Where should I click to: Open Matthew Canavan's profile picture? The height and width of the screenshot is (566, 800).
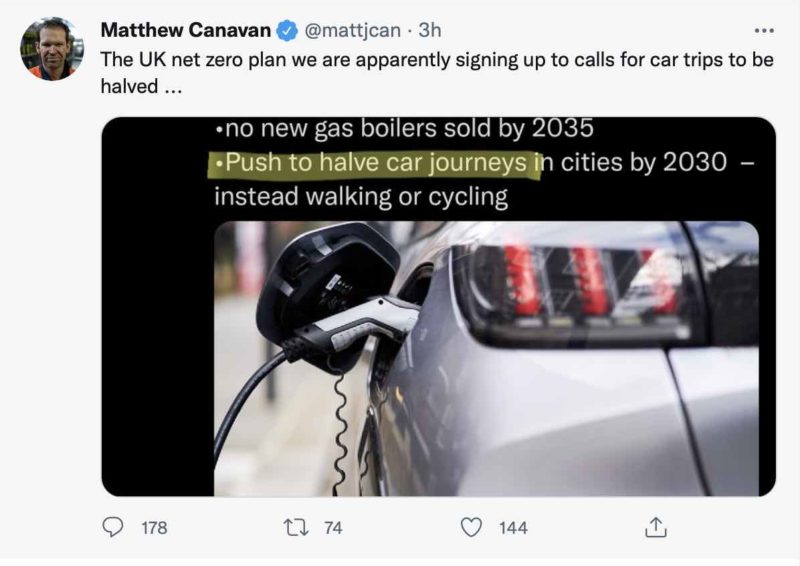point(52,49)
